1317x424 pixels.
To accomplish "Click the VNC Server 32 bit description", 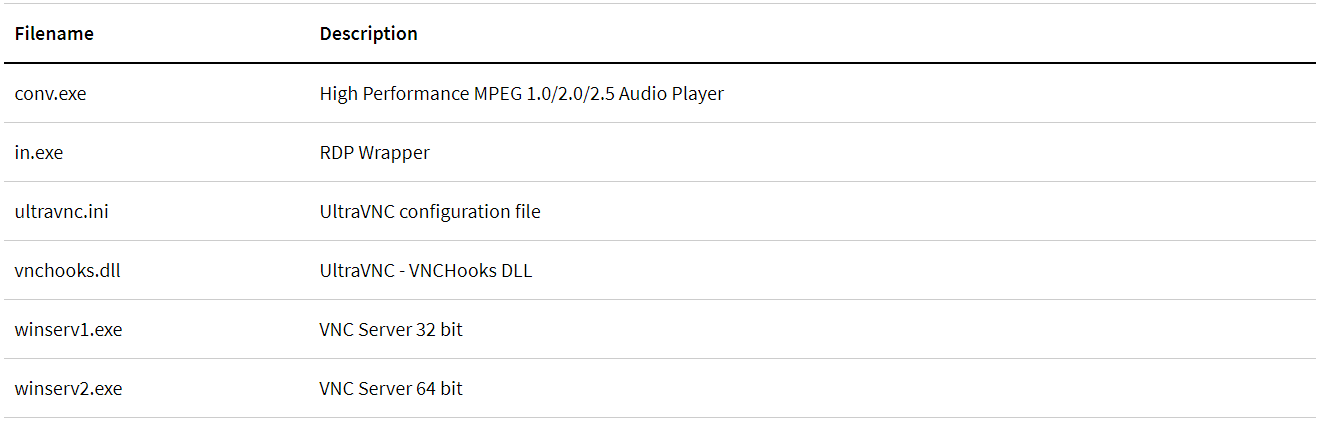I will click(x=391, y=329).
